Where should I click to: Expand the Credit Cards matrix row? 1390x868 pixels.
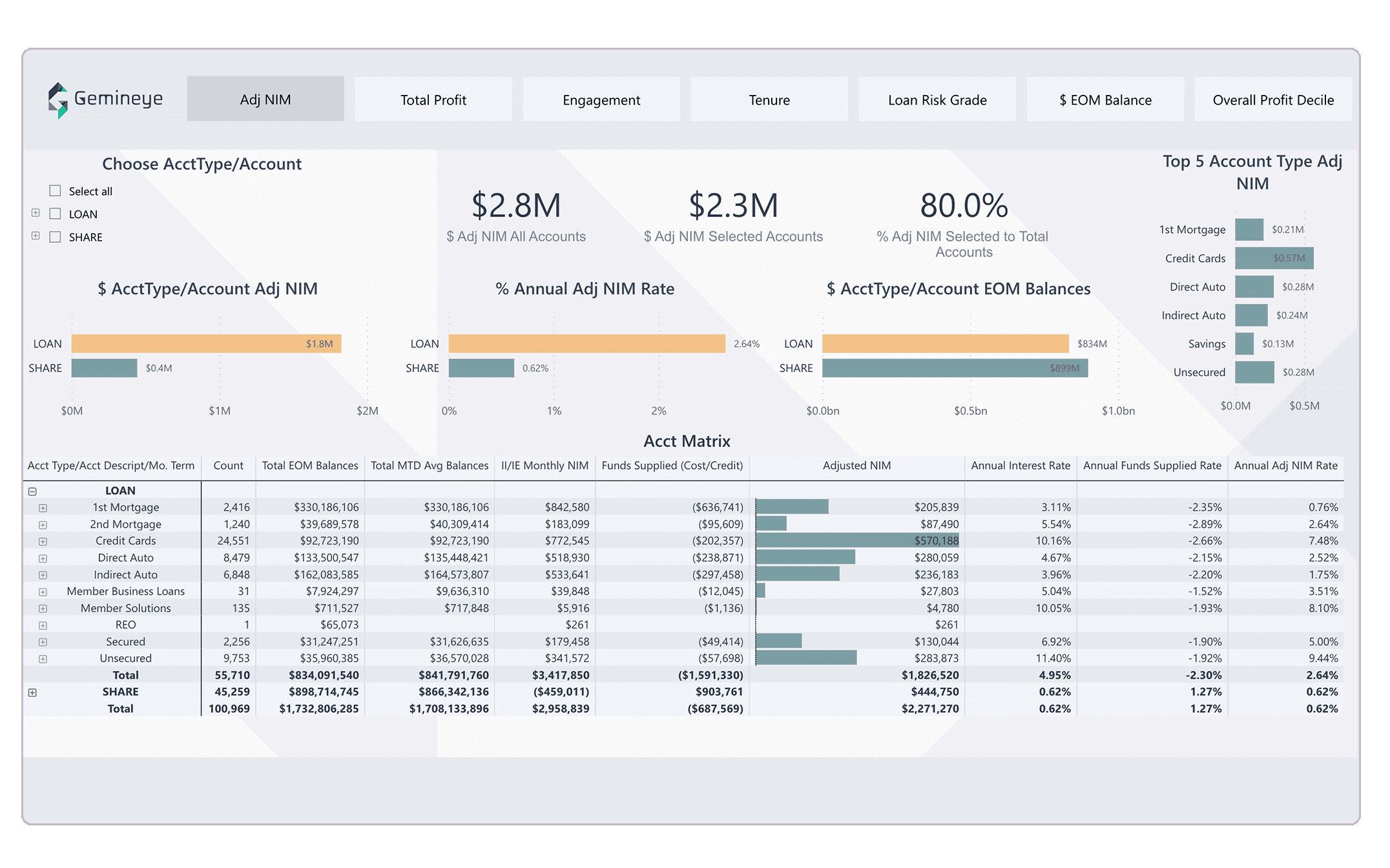43,541
